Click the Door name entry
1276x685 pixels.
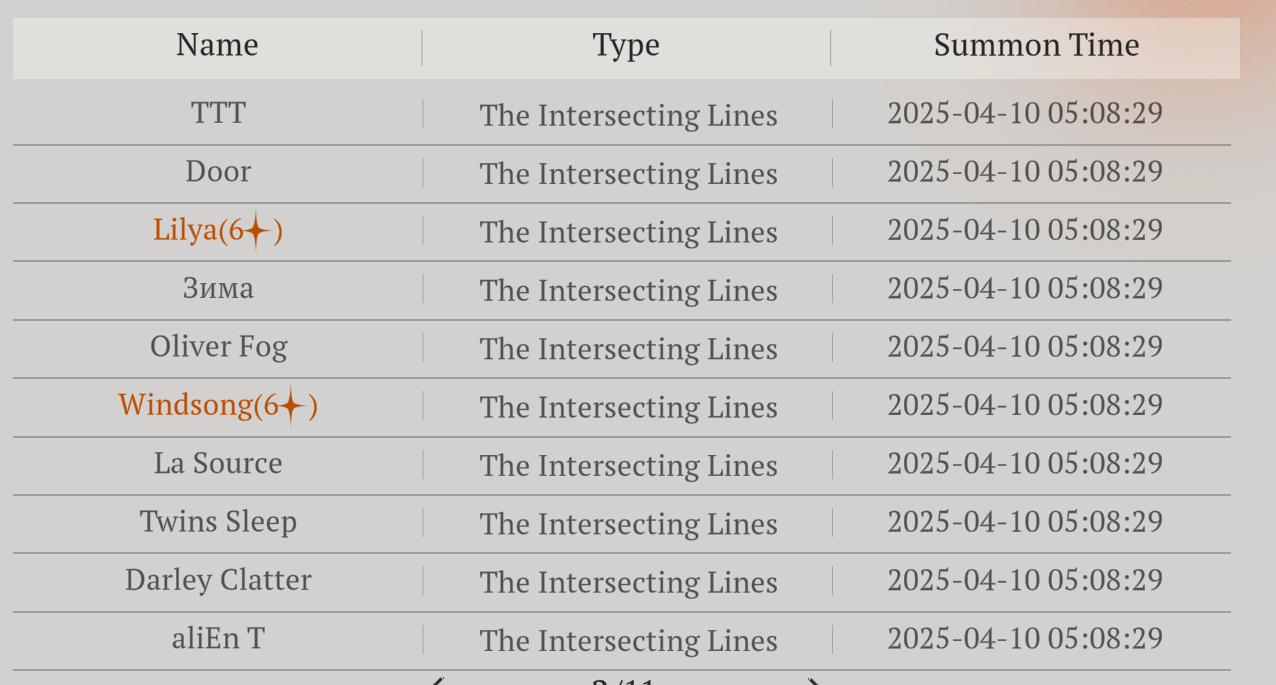pos(218,172)
